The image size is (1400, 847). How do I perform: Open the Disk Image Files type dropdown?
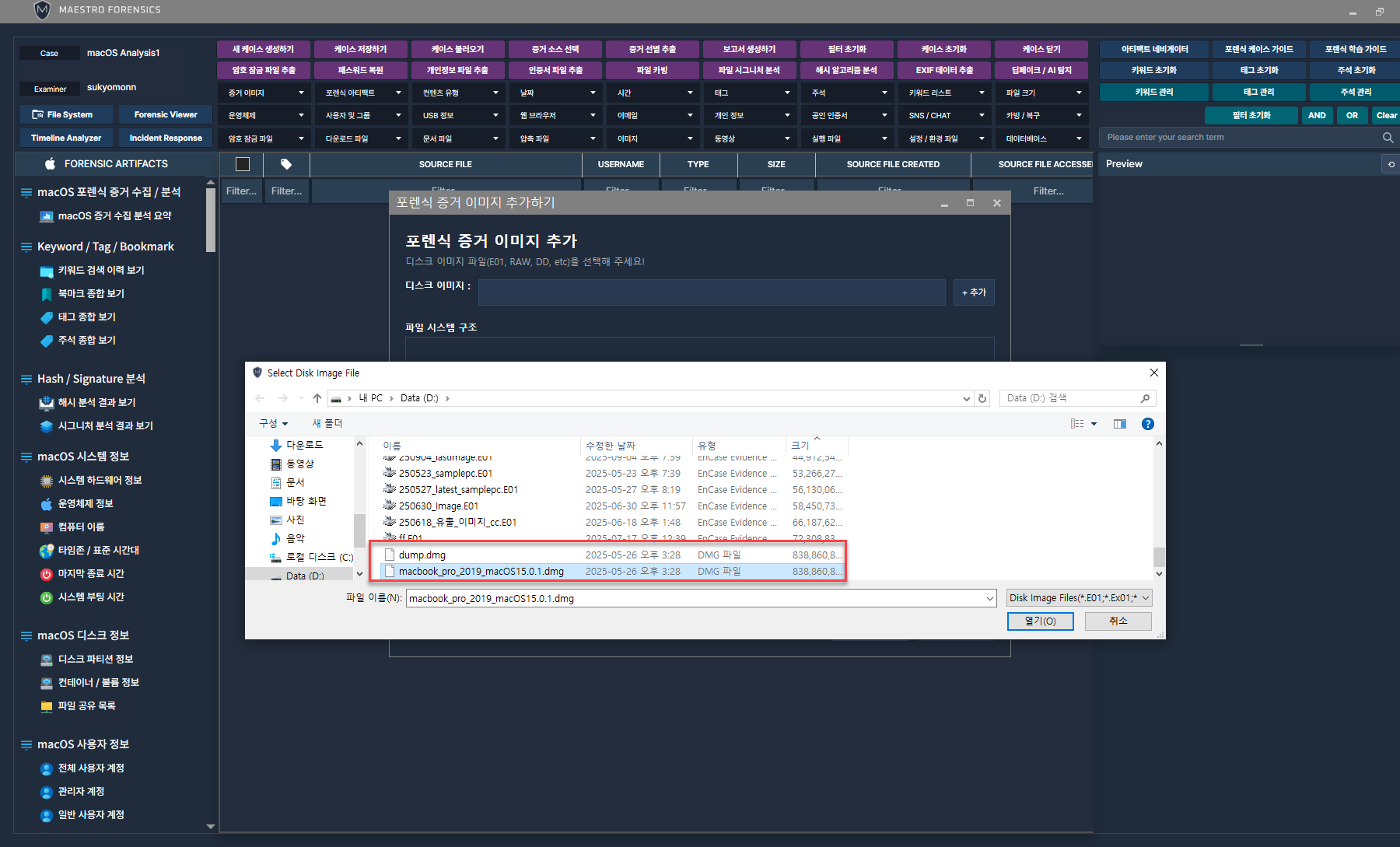click(x=1079, y=598)
